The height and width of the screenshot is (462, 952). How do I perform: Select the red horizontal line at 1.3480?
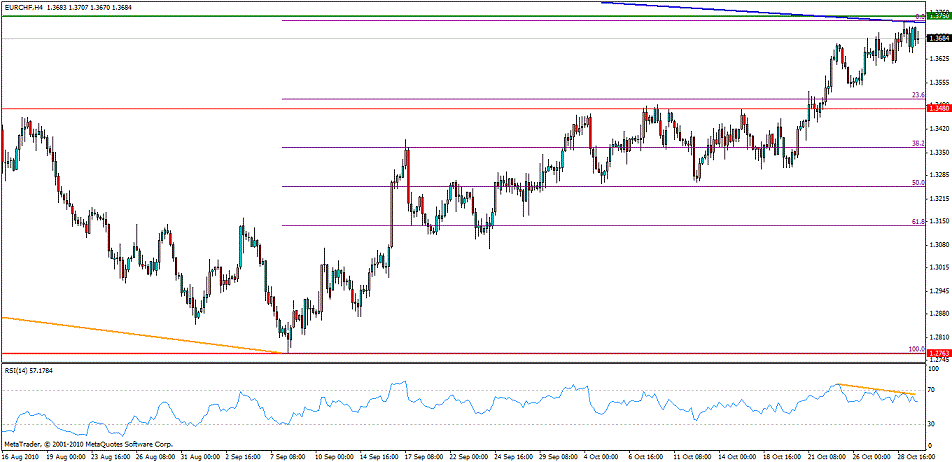tap(463, 109)
